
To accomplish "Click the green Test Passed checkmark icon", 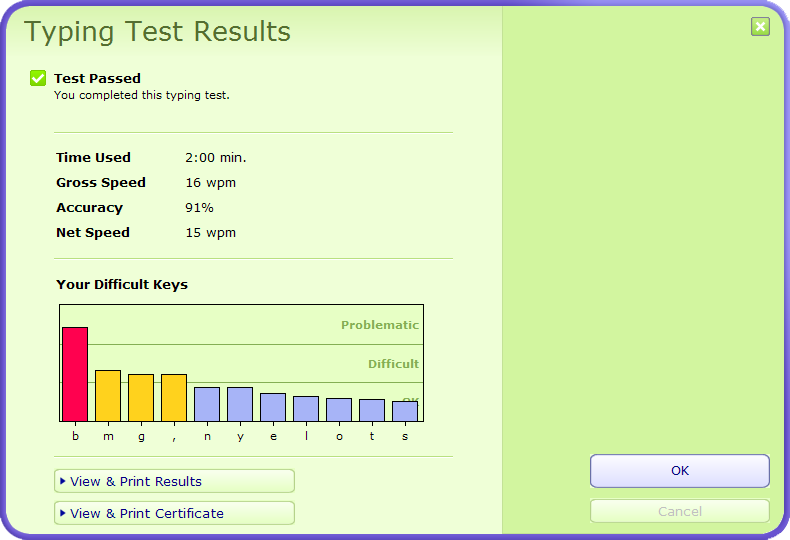I will coord(38,78).
